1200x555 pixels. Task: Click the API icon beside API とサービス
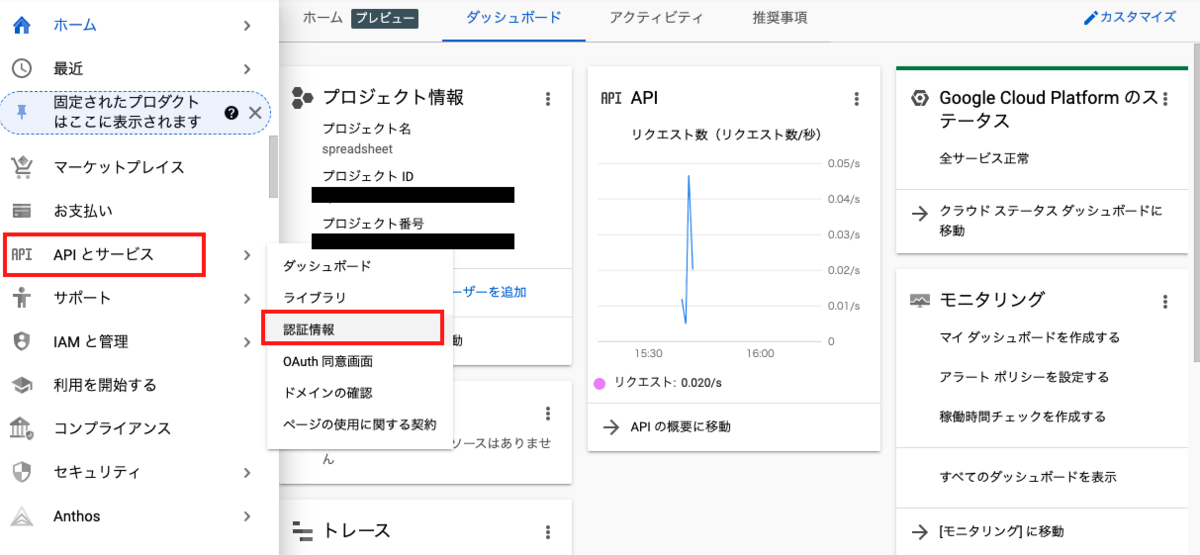[x=22, y=255]
